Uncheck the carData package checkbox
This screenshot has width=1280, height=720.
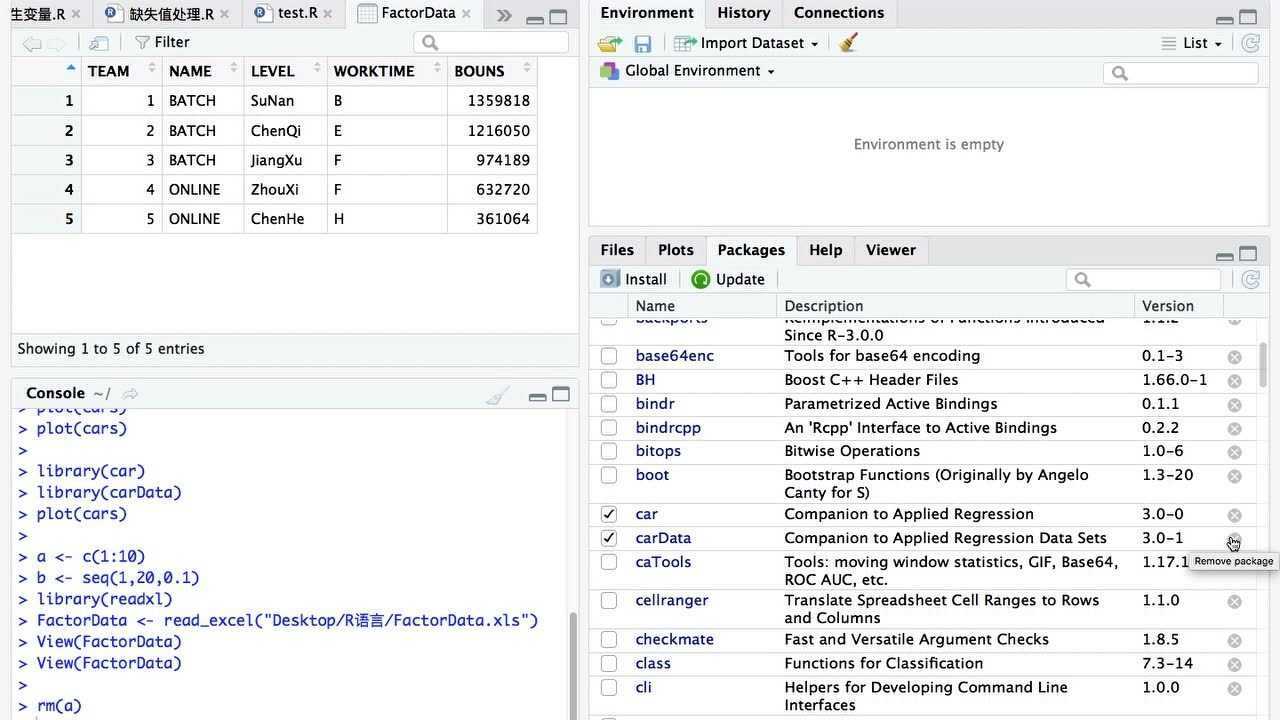pyautogui.click(x=609, y=538)
